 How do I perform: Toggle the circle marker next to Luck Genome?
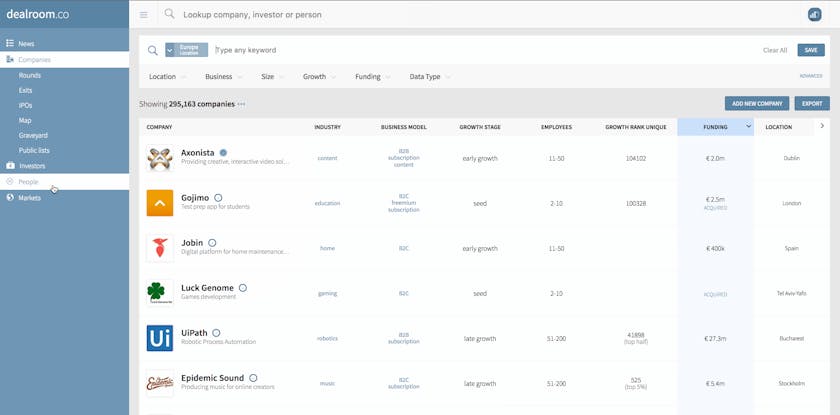click(243, 288)
